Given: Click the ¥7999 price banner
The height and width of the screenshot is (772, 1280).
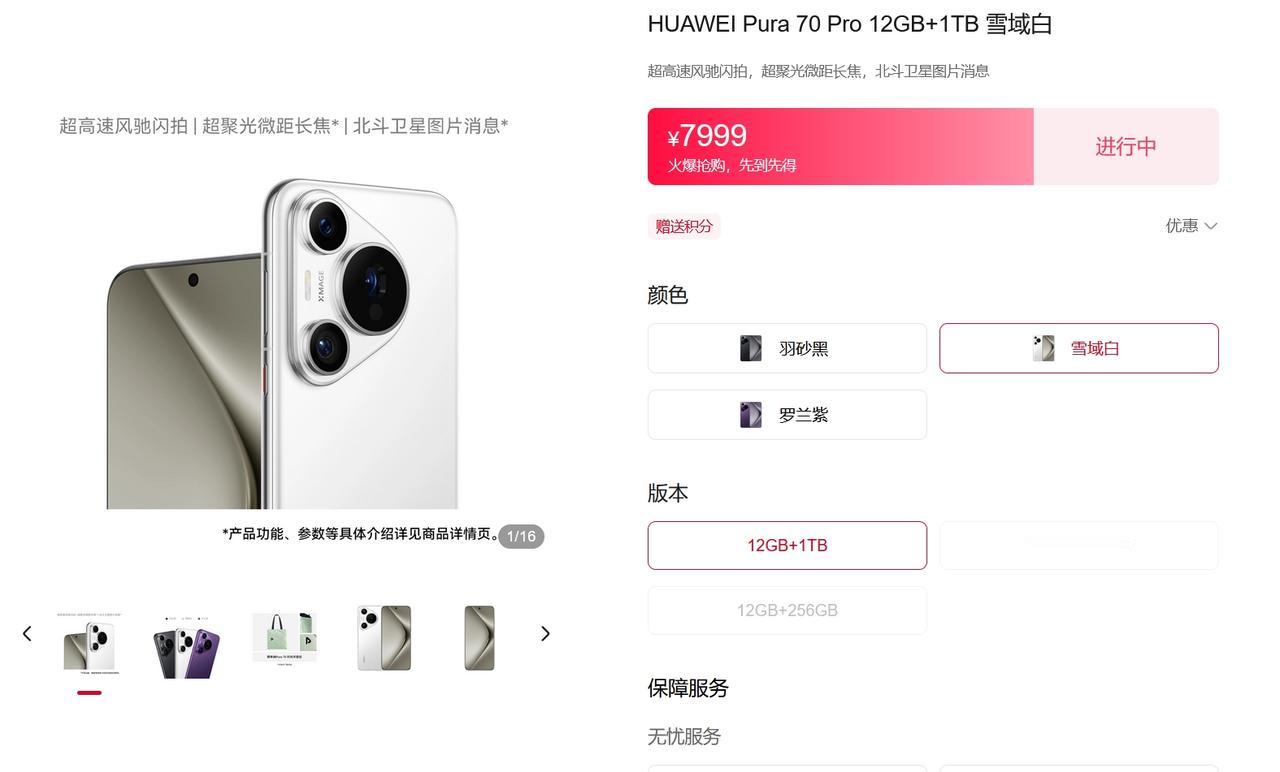Looking at the screenshot, I should (x=840, y=146).
